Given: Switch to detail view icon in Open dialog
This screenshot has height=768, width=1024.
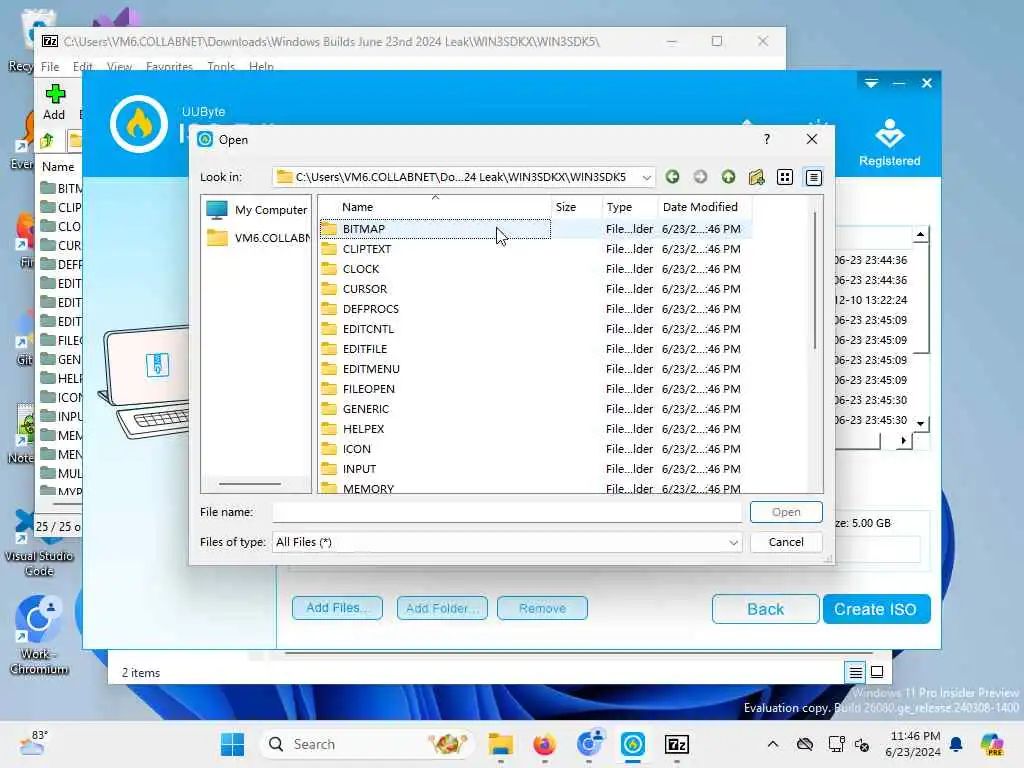Looking at the screenshot, I should point(813,177).
